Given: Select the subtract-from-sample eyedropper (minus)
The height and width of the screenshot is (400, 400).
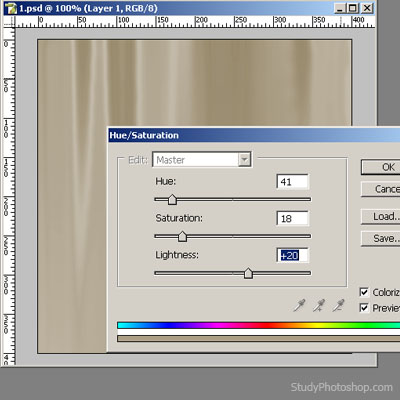Looking at the screenshot, I should point(338,305).
